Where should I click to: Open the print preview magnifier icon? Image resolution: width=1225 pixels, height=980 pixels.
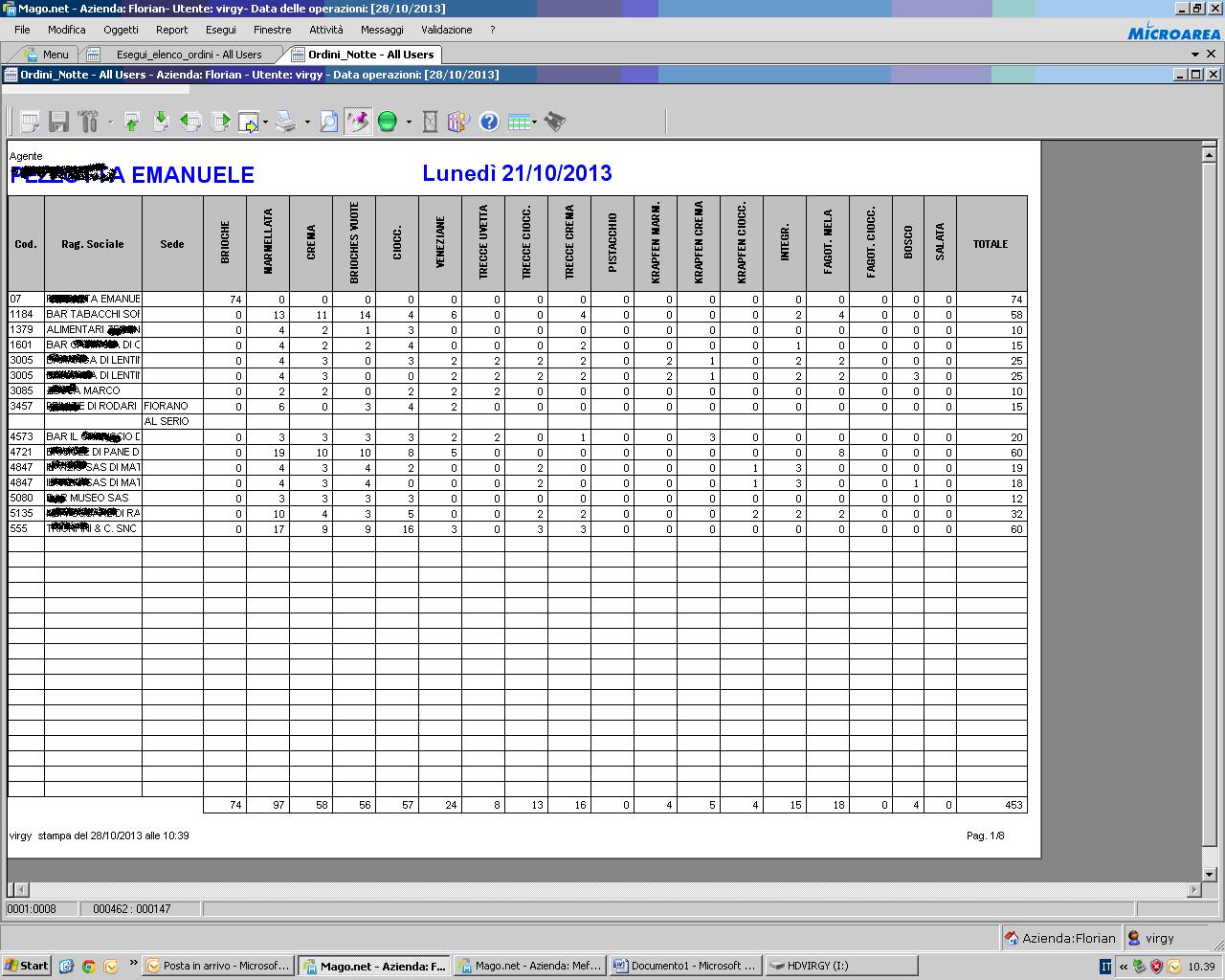click(328, 122)
